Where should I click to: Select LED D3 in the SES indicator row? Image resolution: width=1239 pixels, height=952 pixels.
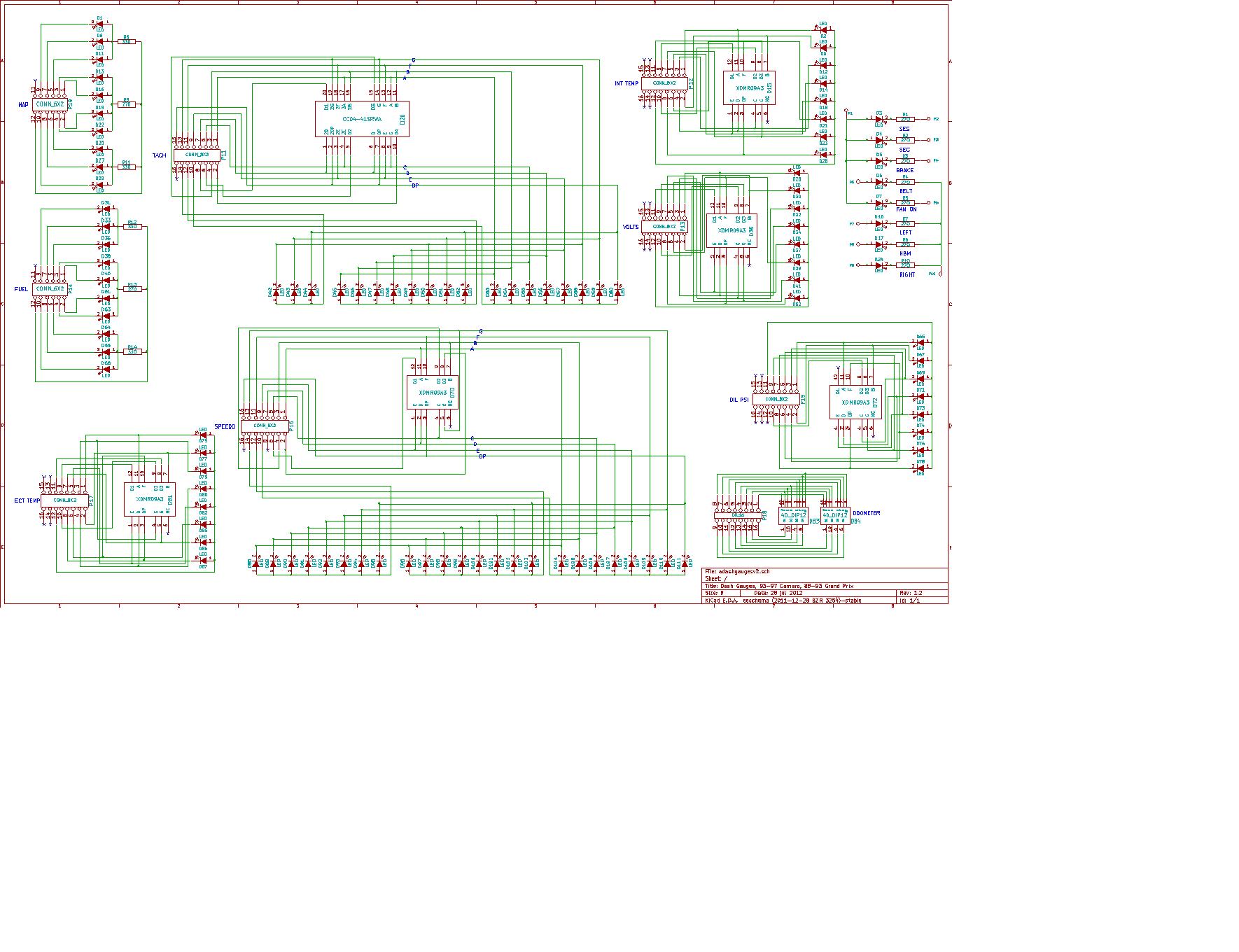click(879, 119)
